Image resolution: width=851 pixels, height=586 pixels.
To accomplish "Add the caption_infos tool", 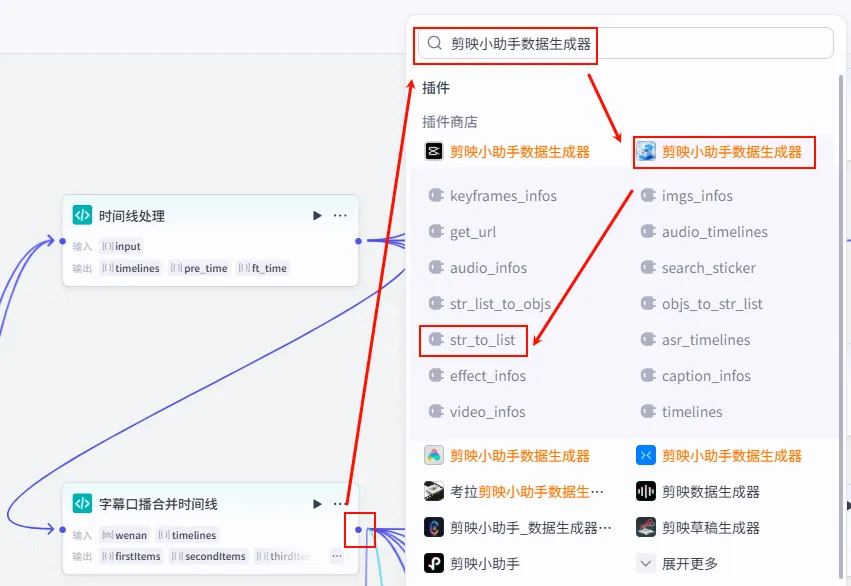I will coord(696,375).
